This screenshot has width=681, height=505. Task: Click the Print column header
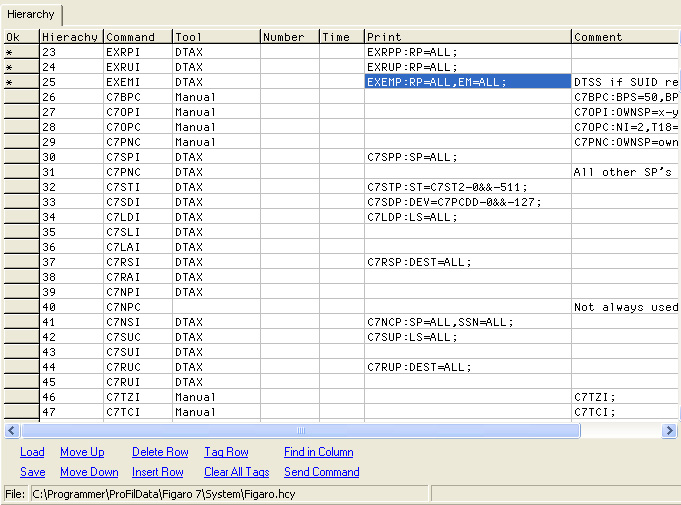point(467,37)
